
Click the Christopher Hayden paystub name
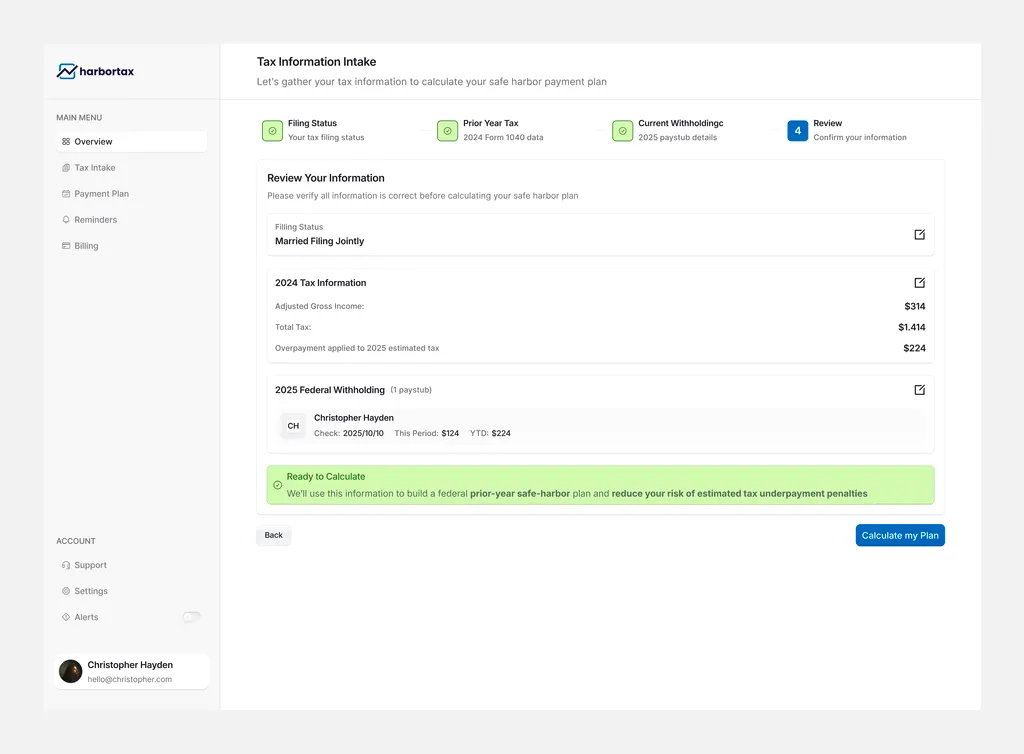[354, 418]
